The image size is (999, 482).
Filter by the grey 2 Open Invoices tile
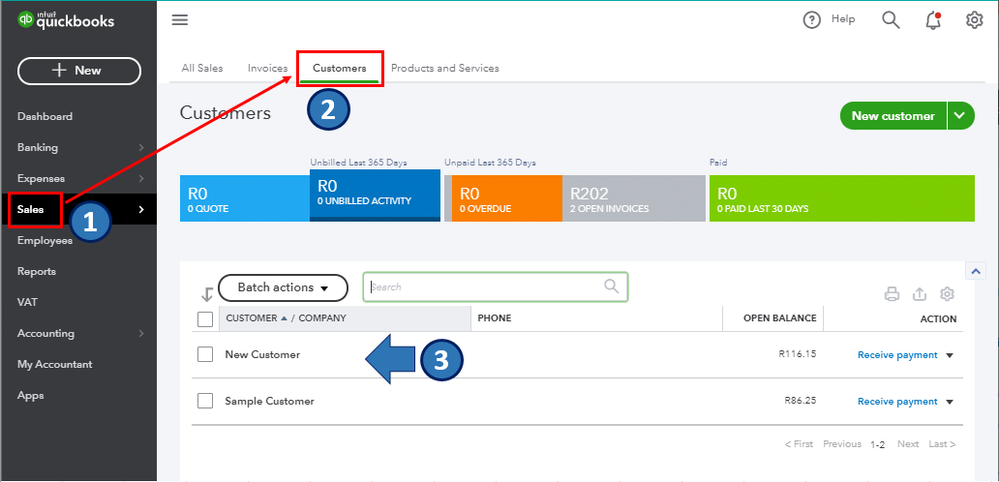coord(633,199)
